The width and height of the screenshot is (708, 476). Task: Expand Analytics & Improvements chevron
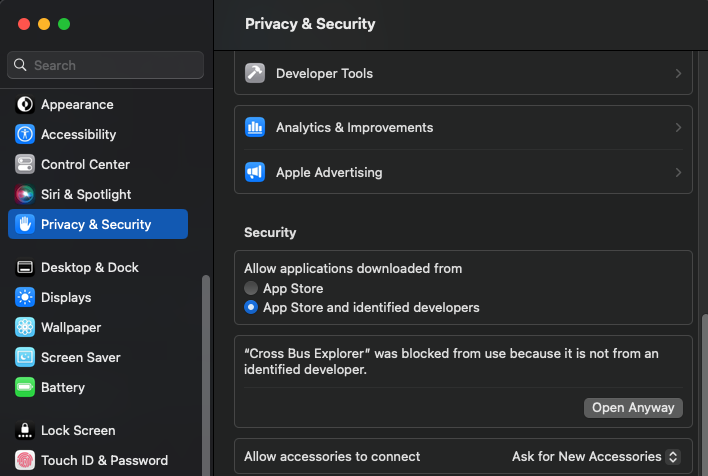coord(678,127)
